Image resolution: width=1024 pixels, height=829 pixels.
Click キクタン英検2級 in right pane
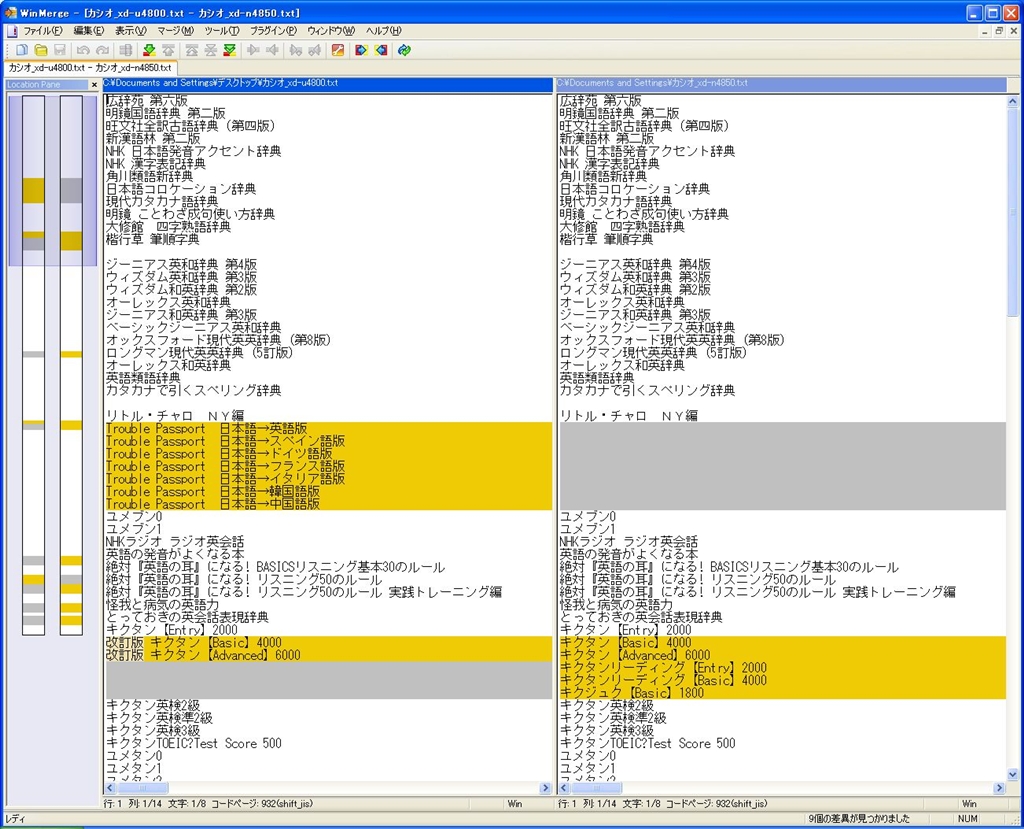(x=607, y=706)
